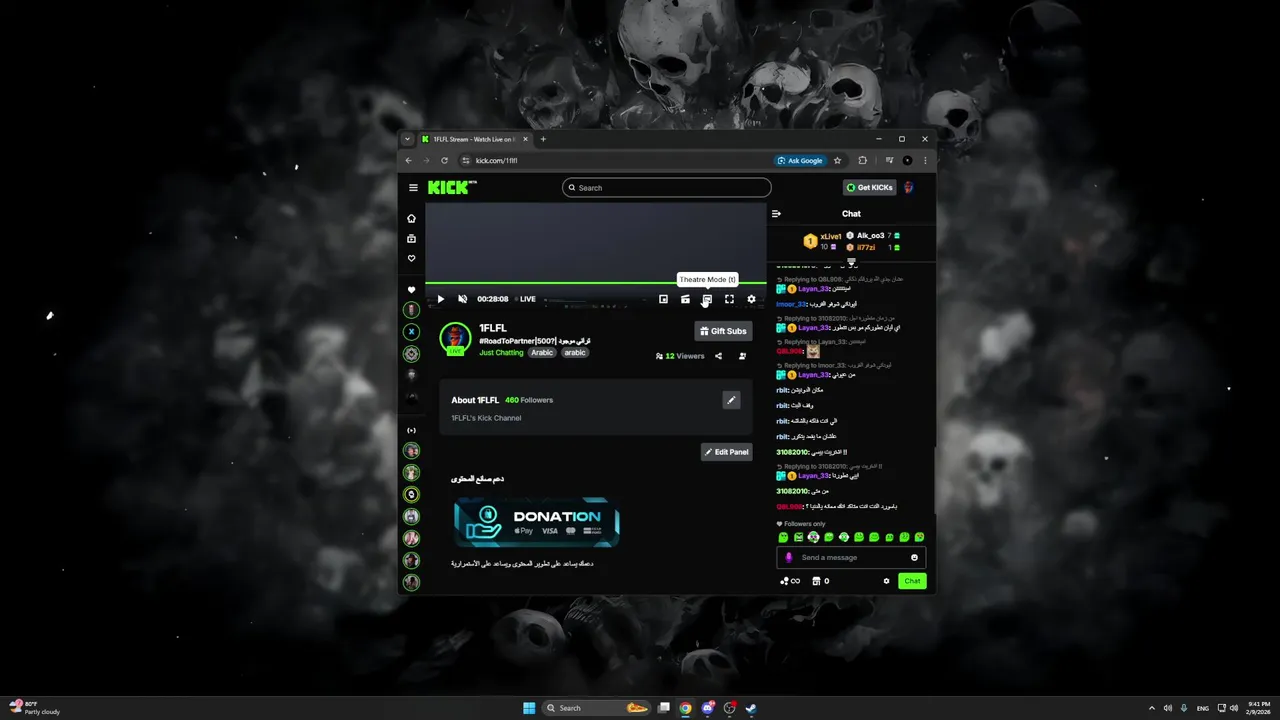
Task: Open the chat shop icon showing 0
Action: [821, 581]
